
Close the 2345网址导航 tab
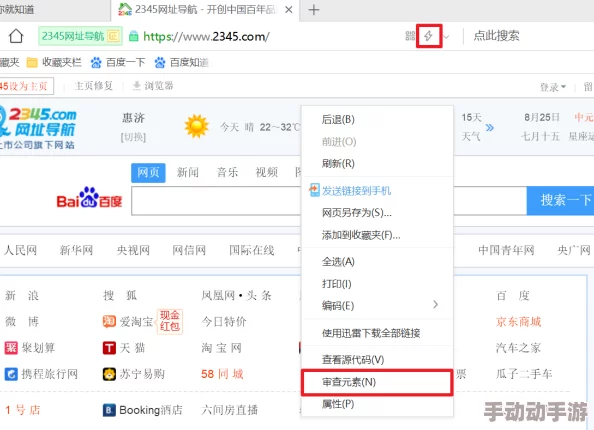coord(289,9)
